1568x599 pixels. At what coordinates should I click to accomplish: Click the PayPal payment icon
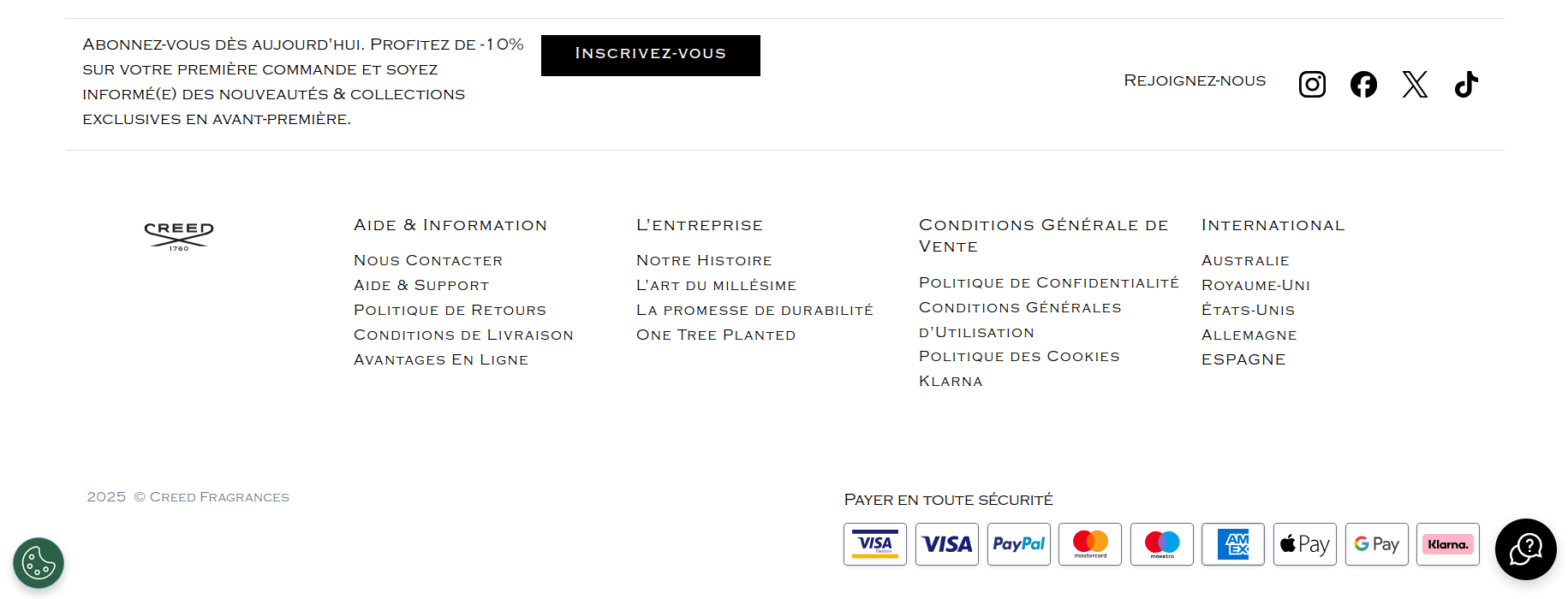[x=1018, y=544]
